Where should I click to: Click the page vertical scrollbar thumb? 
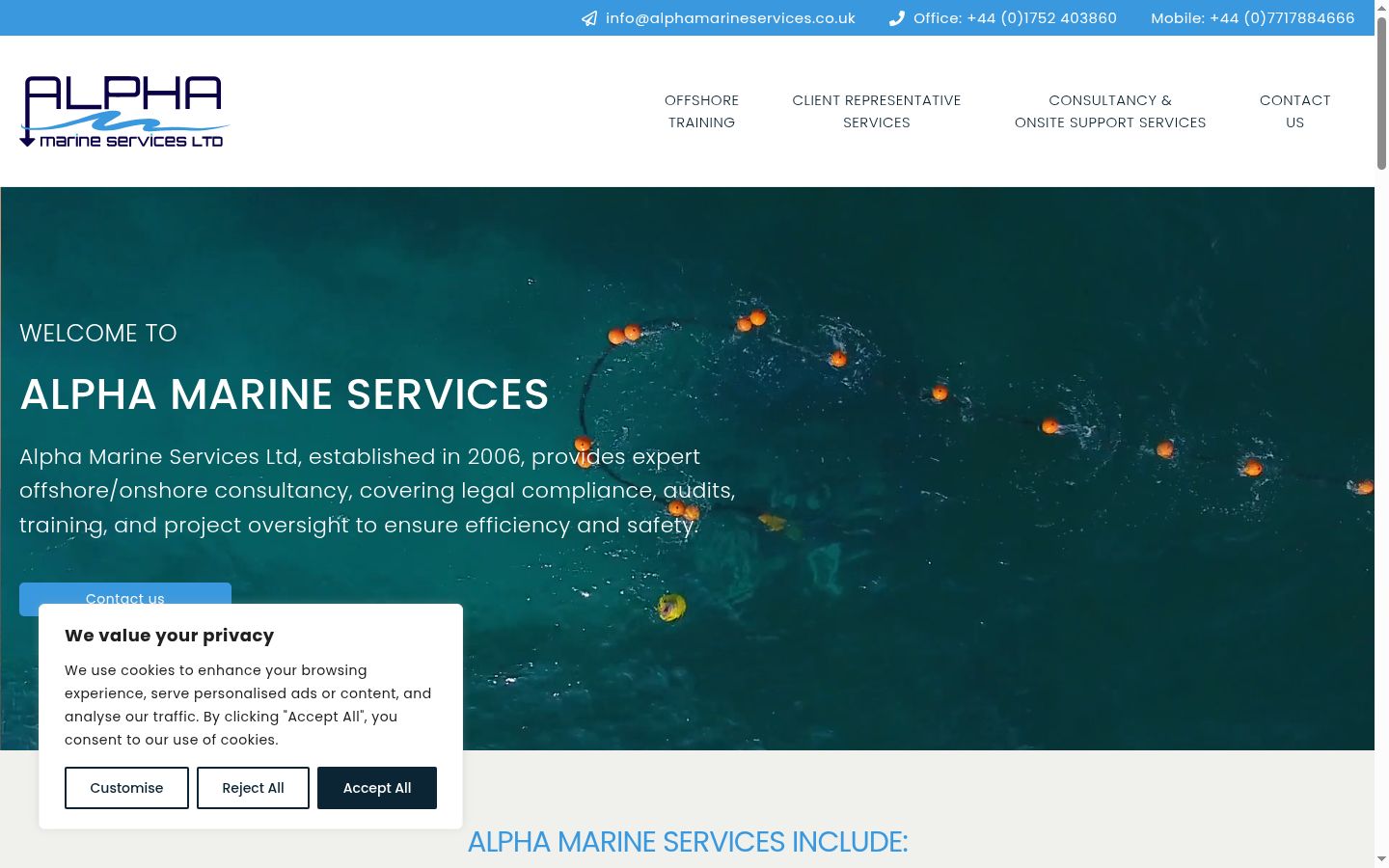[1381, 93]
